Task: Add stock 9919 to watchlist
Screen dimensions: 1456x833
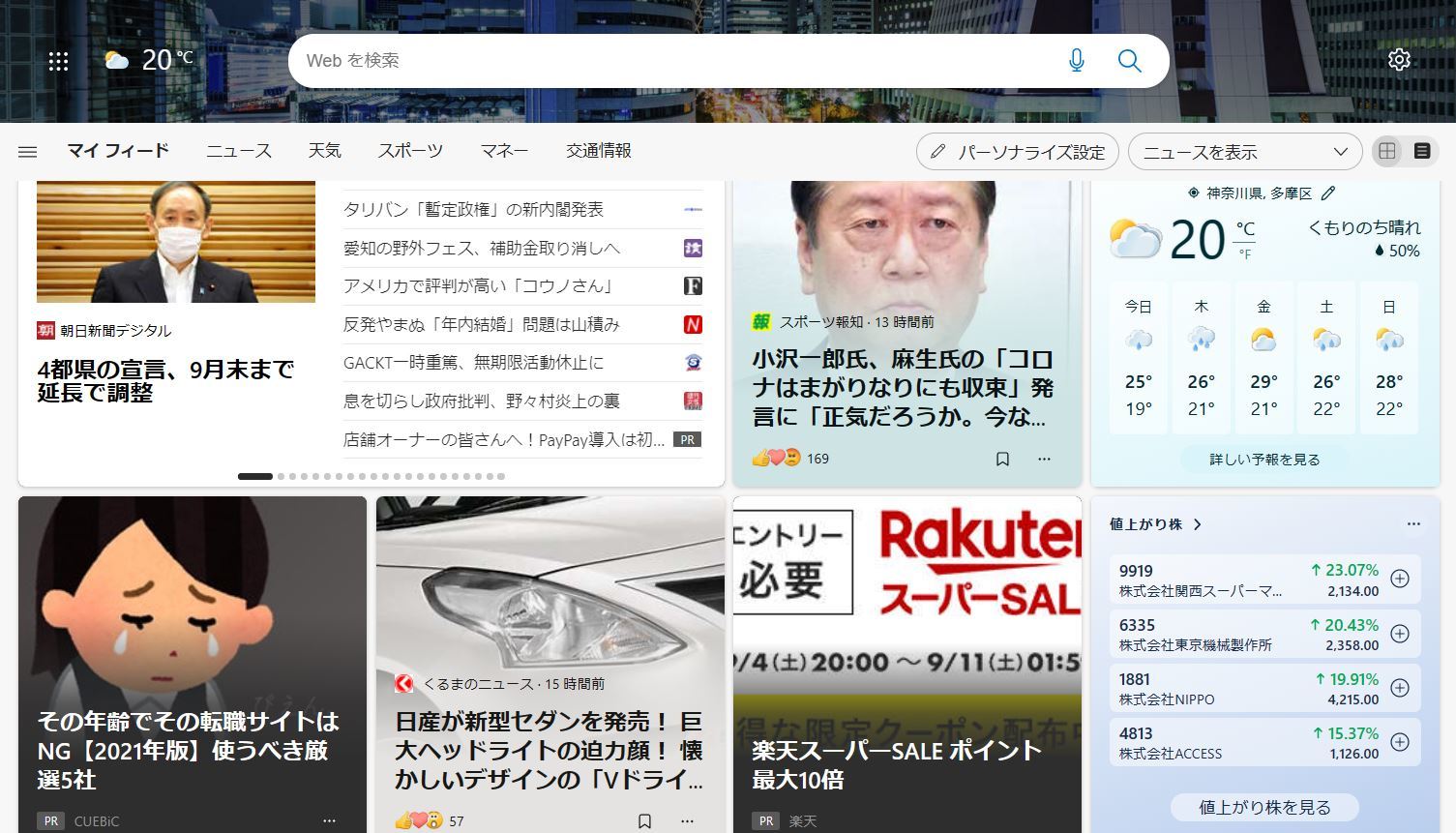Action: (x=1399, y=580)
